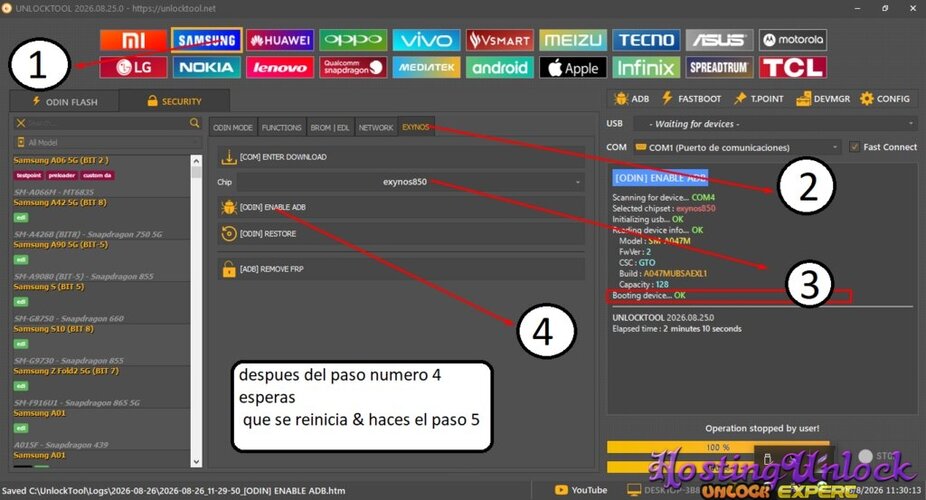926x500 pixels.
Task: Open the LG brand section
Action: 133,67
